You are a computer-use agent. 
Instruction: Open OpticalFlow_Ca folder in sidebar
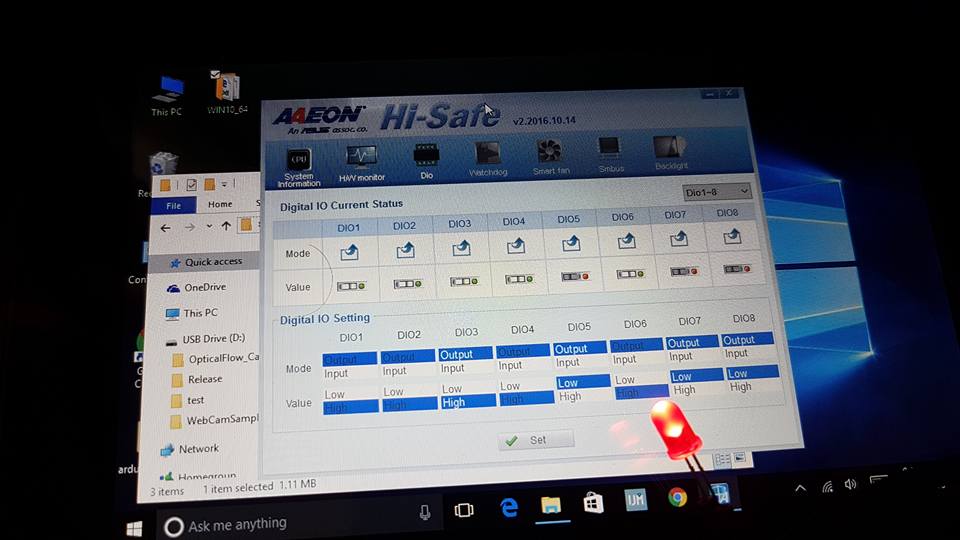pos(216,358)
